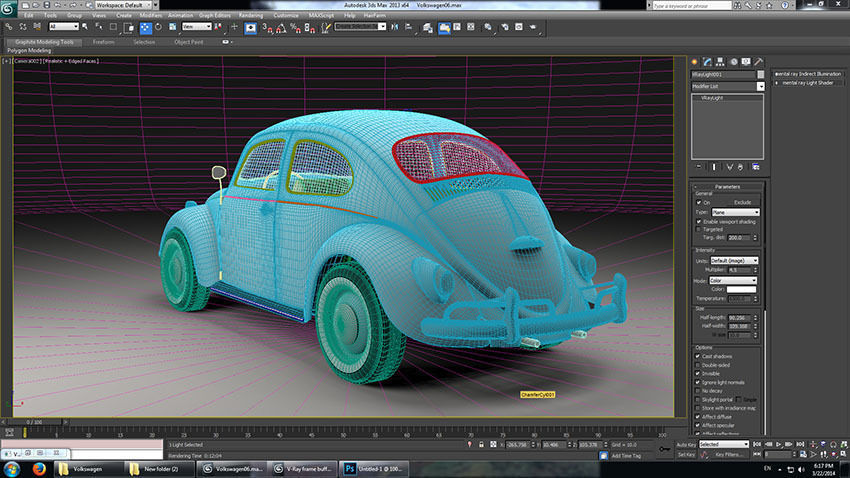
Task: Open the 3ds Max application menu logo
Action: 8,9
